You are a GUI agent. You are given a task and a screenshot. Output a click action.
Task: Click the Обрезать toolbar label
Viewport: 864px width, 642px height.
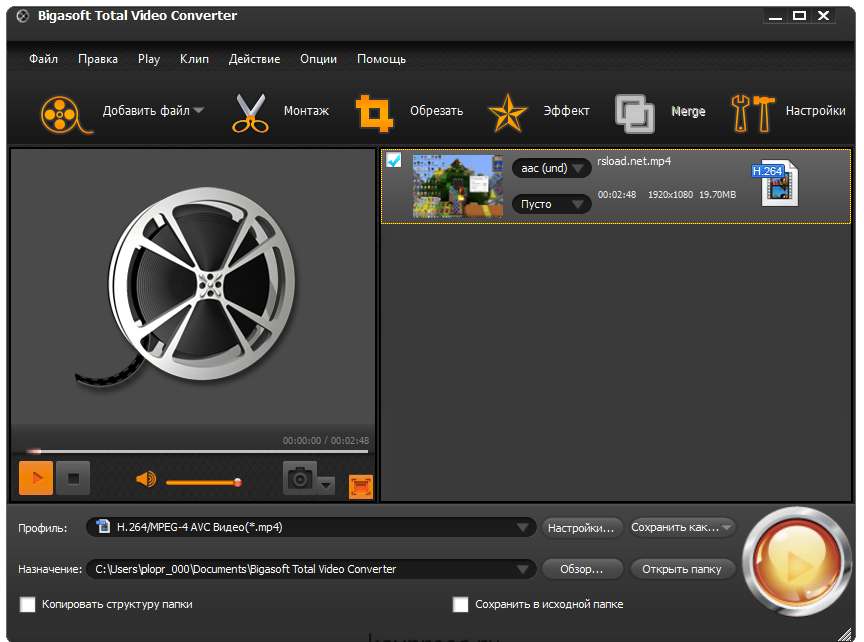click(x=436, y=111)
